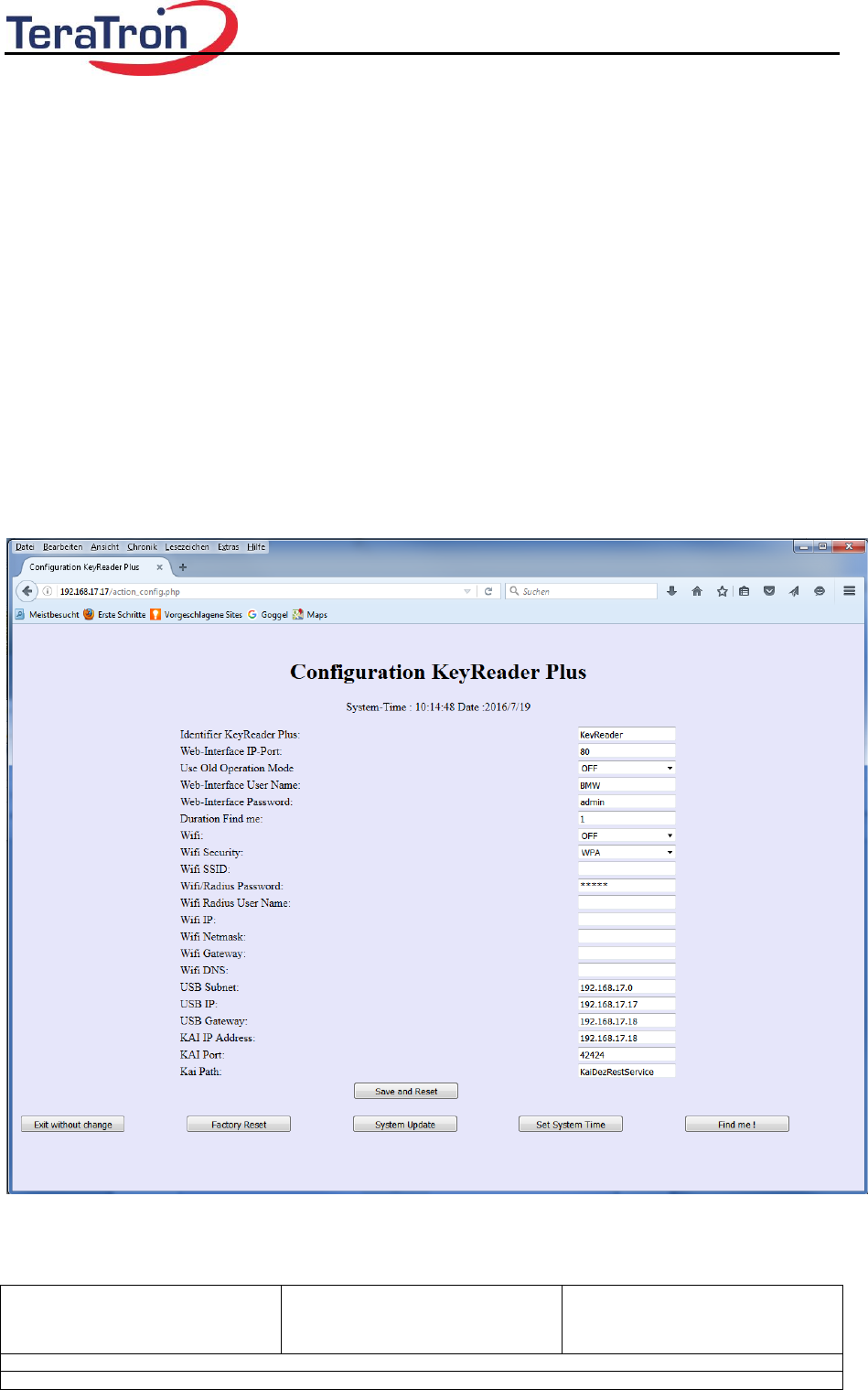Open Meistbesucht bookmark
Viewport: 868px width, 1390px height.
pyautogui.click(x=47, y=615)
